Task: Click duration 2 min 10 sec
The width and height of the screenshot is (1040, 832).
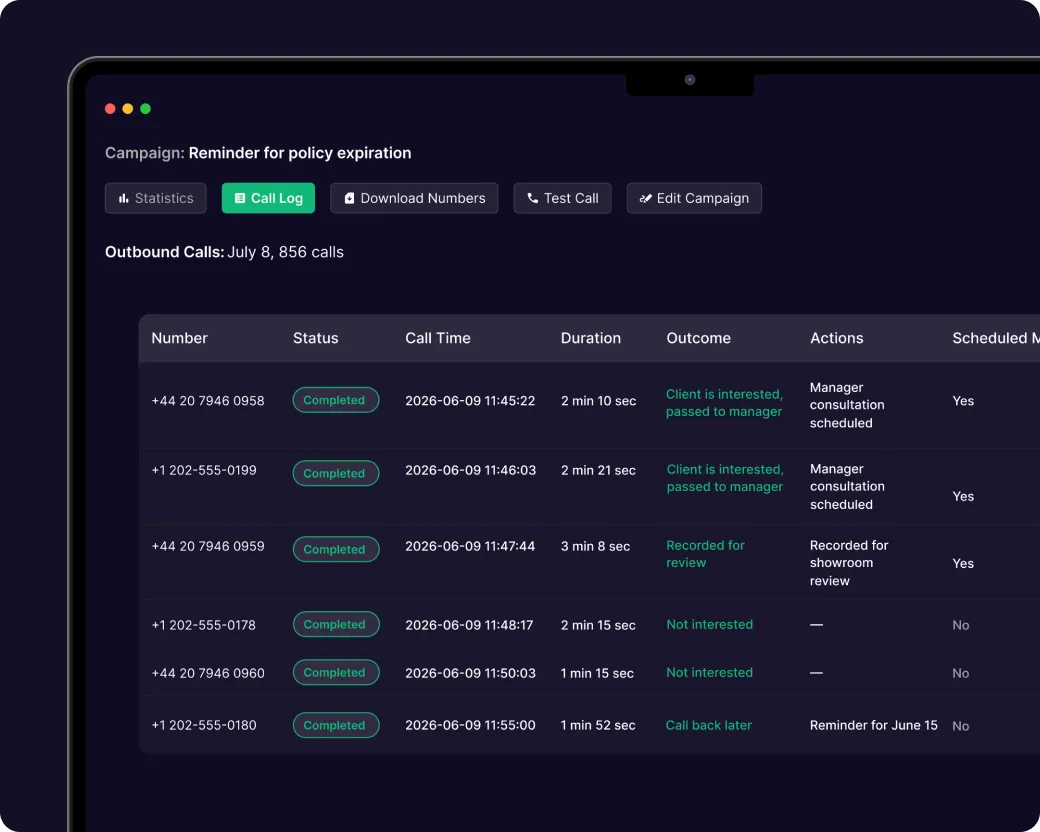Action: pyautogui.click(x=598, y=401)
